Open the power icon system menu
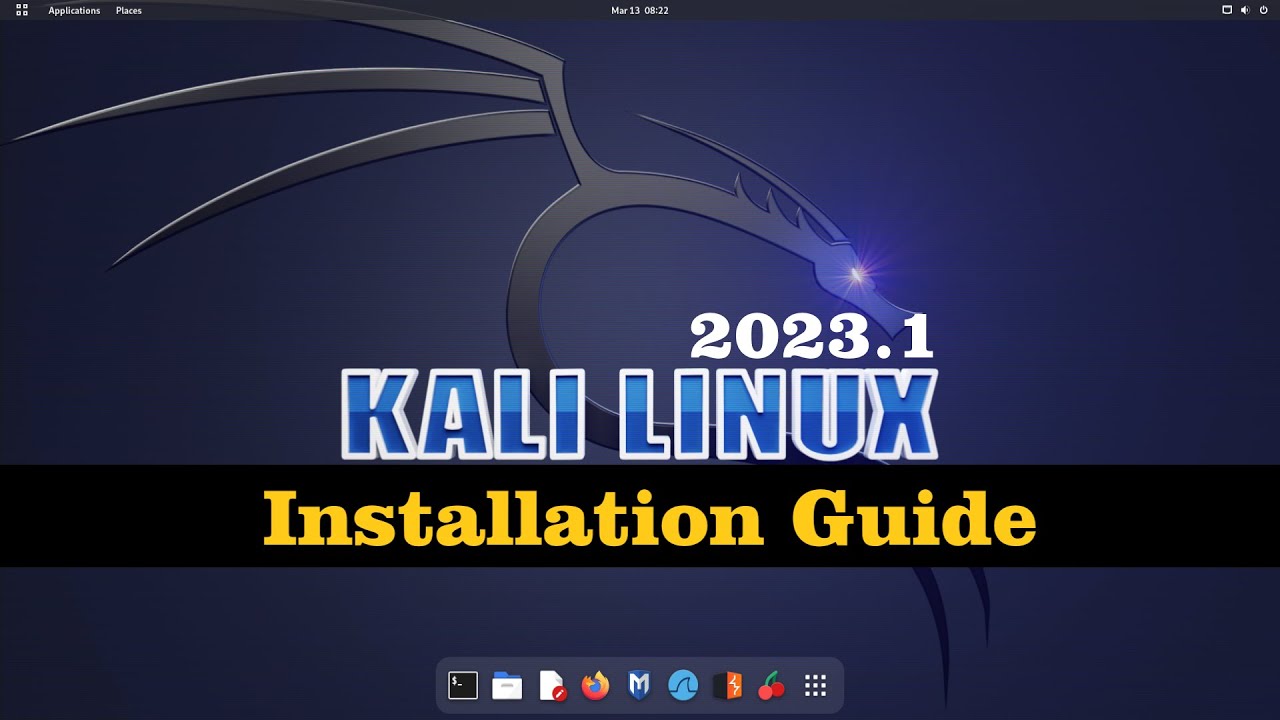Screen dimensions: 1280x720 1262,10
